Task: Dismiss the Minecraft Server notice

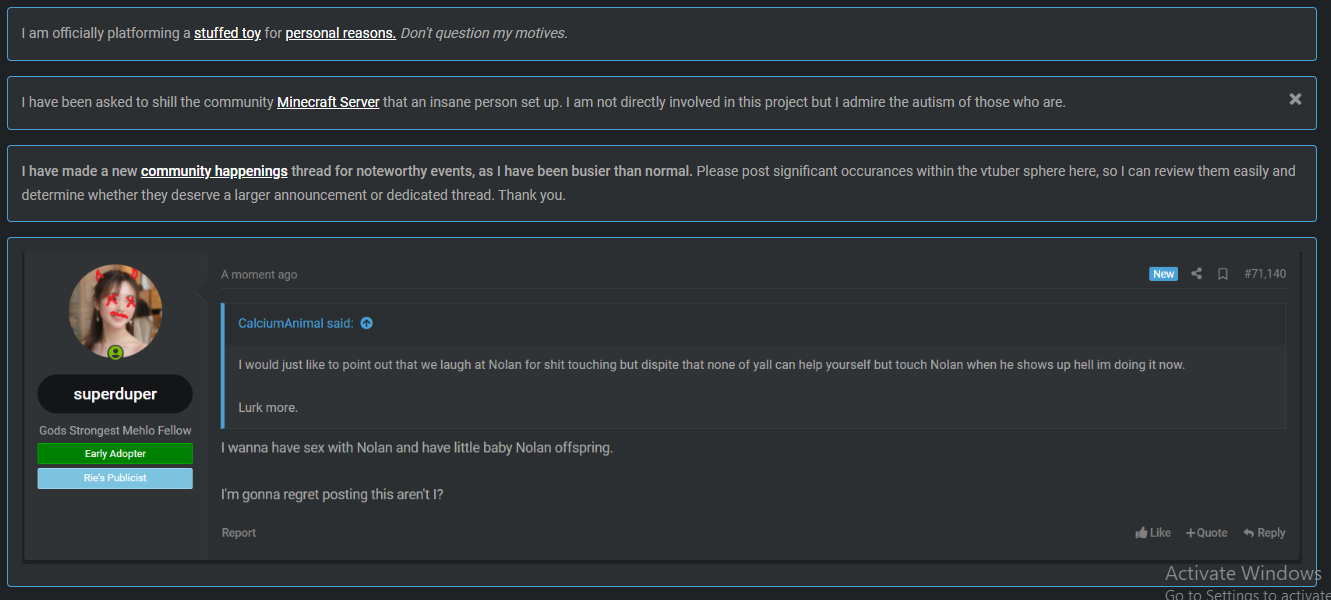Action: [1295, 99]
